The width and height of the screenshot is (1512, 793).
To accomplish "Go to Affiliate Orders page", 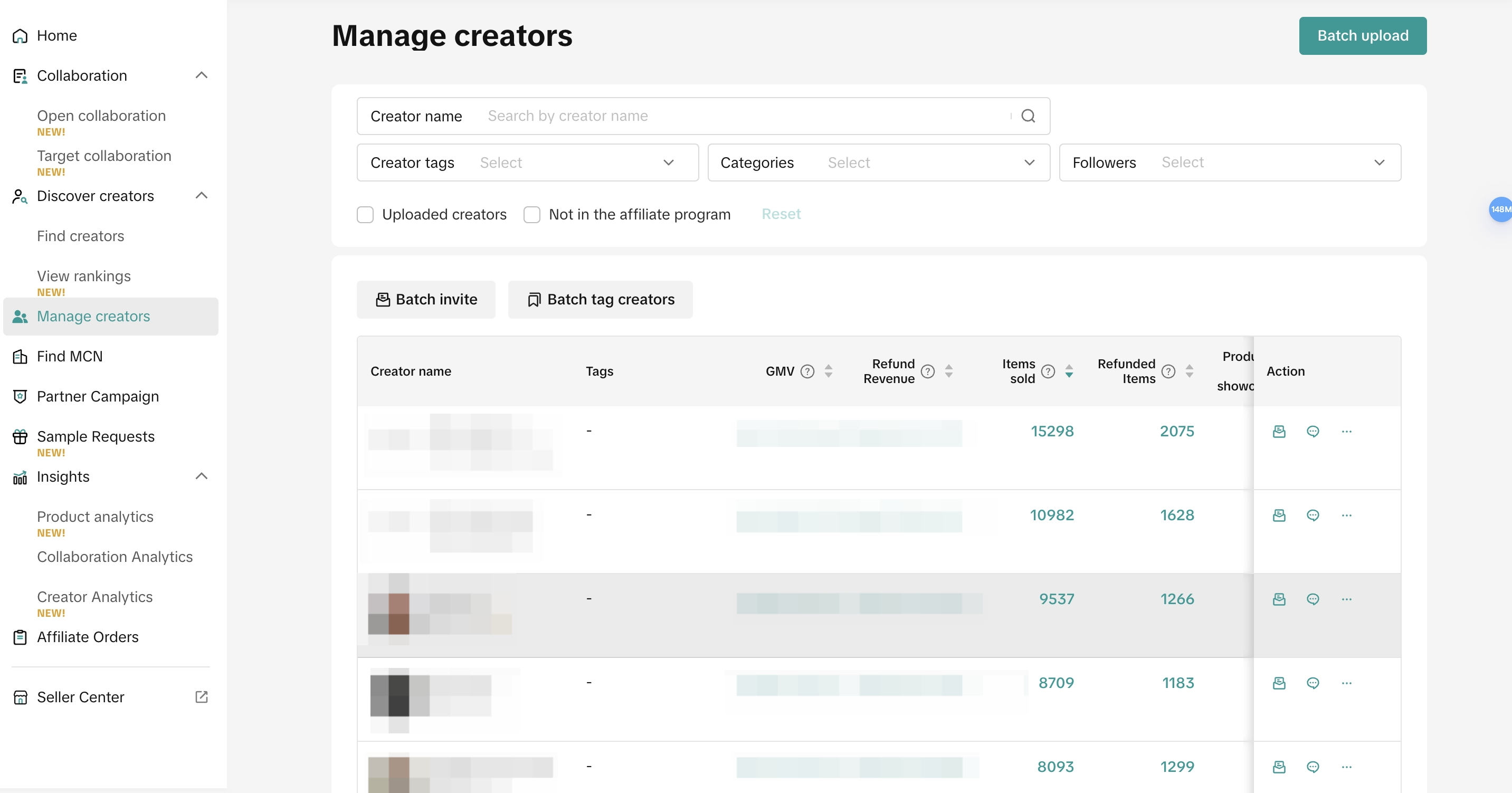I will tap(88, 637).
